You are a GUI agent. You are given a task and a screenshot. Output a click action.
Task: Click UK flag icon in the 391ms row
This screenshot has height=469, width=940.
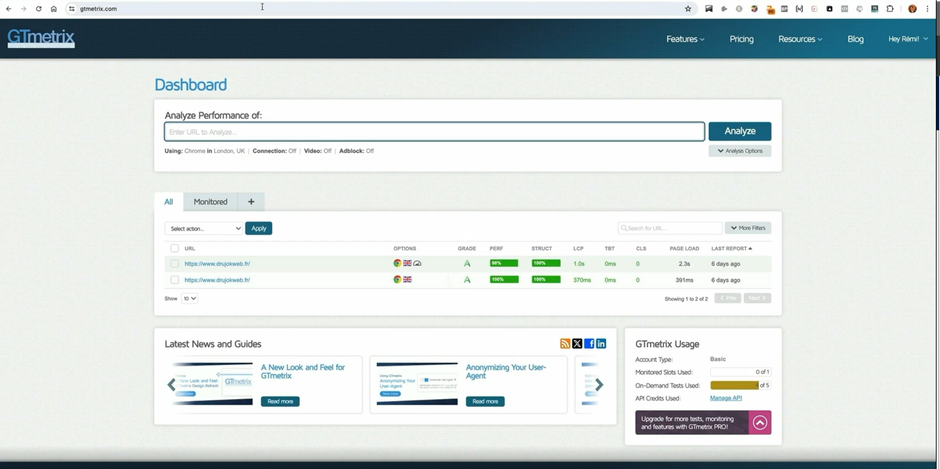[407, 279]
